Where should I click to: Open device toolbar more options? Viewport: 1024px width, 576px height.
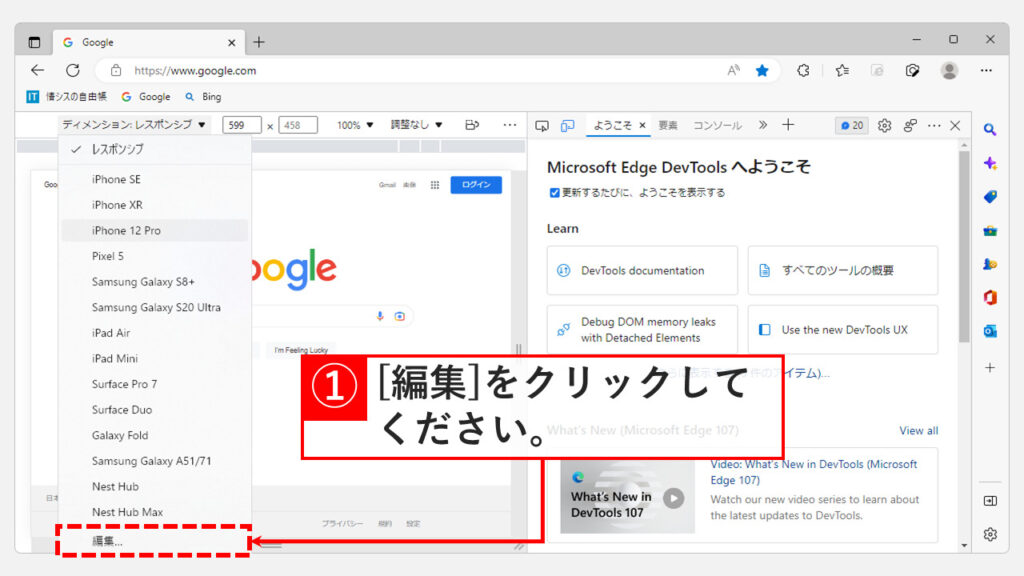click(x=509, y=125)
